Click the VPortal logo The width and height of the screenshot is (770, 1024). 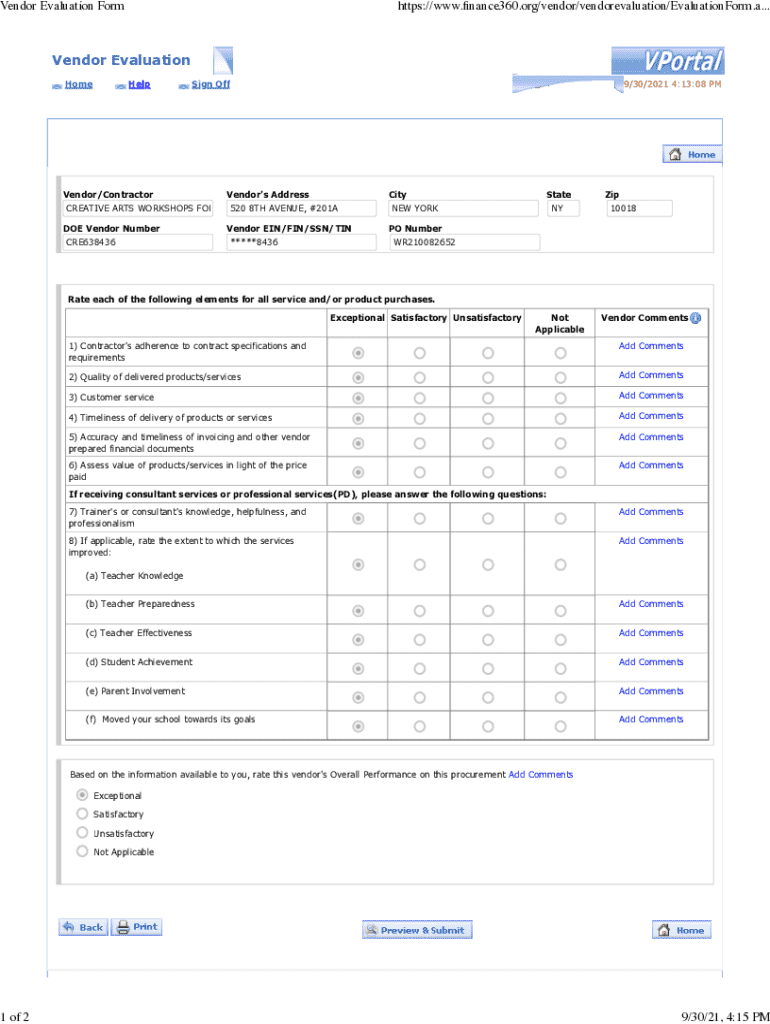pos(668,61)
